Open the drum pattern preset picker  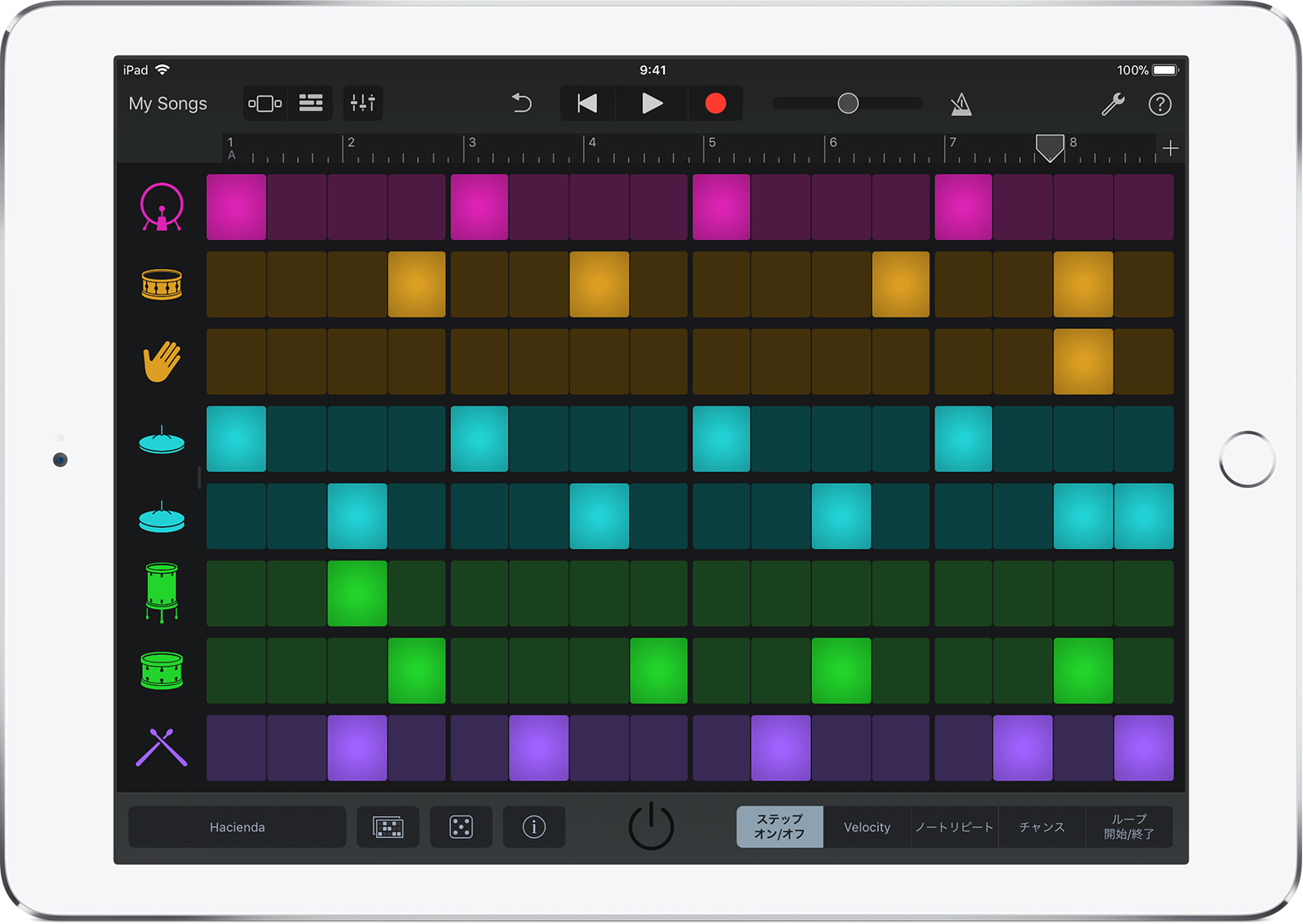(x=388, y=827)
